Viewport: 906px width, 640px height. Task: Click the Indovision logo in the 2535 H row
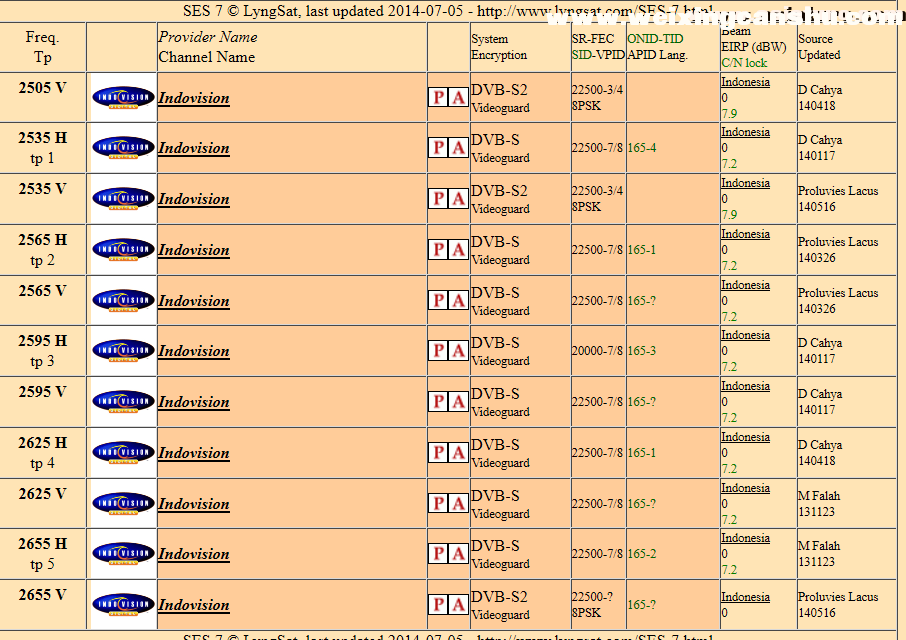click(123, 148)
